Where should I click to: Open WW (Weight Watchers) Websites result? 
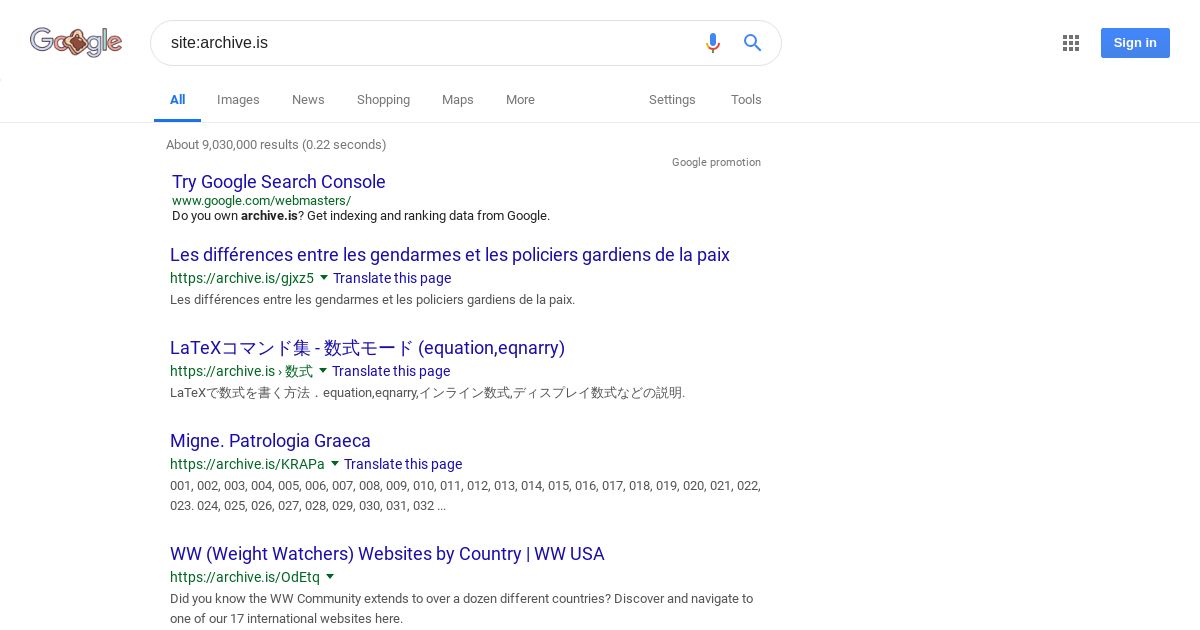tap(387, 554)
